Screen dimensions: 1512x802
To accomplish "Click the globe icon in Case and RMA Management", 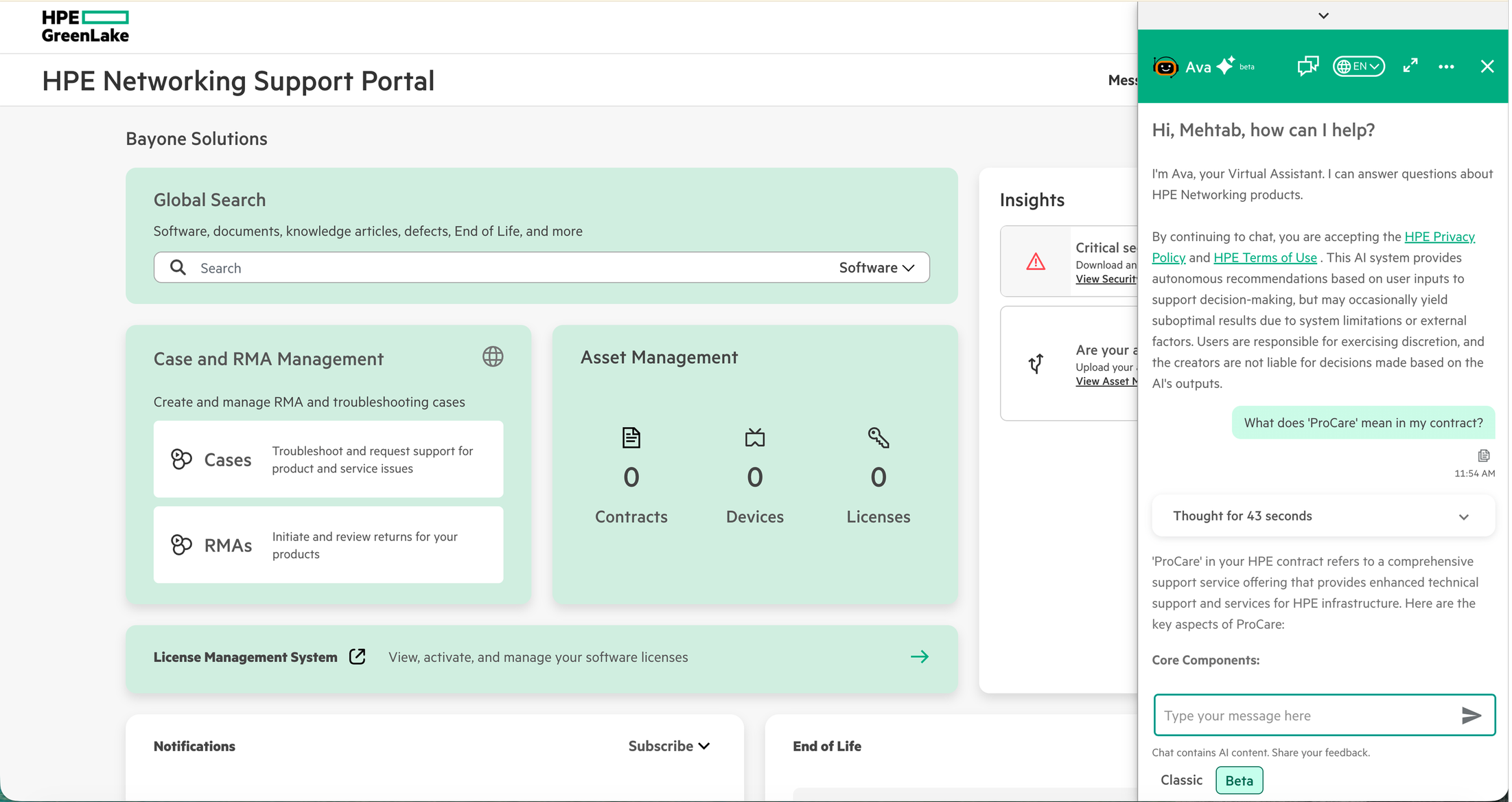I will point(493,356).
